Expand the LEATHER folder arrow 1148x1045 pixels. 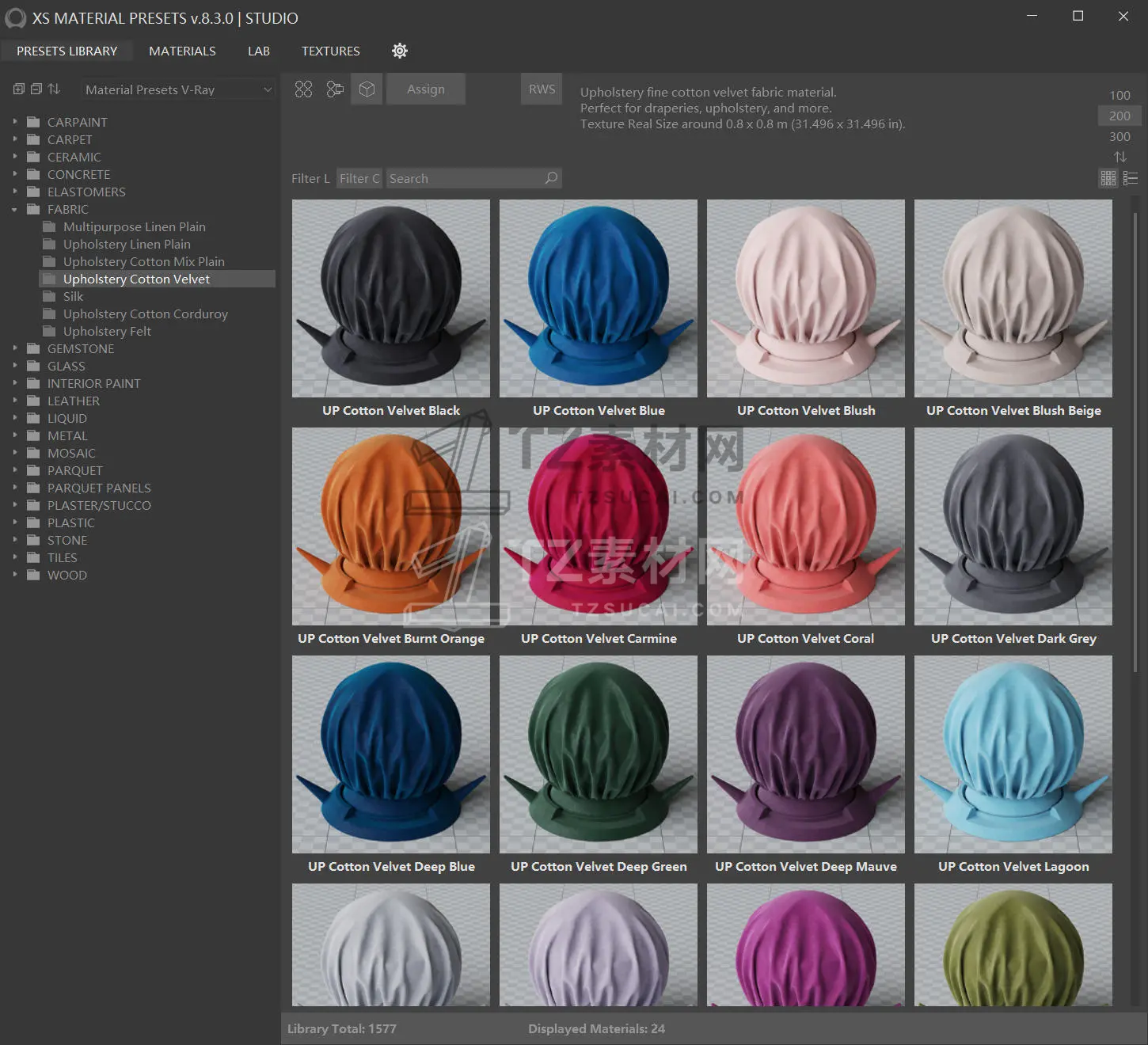(15, 401)
